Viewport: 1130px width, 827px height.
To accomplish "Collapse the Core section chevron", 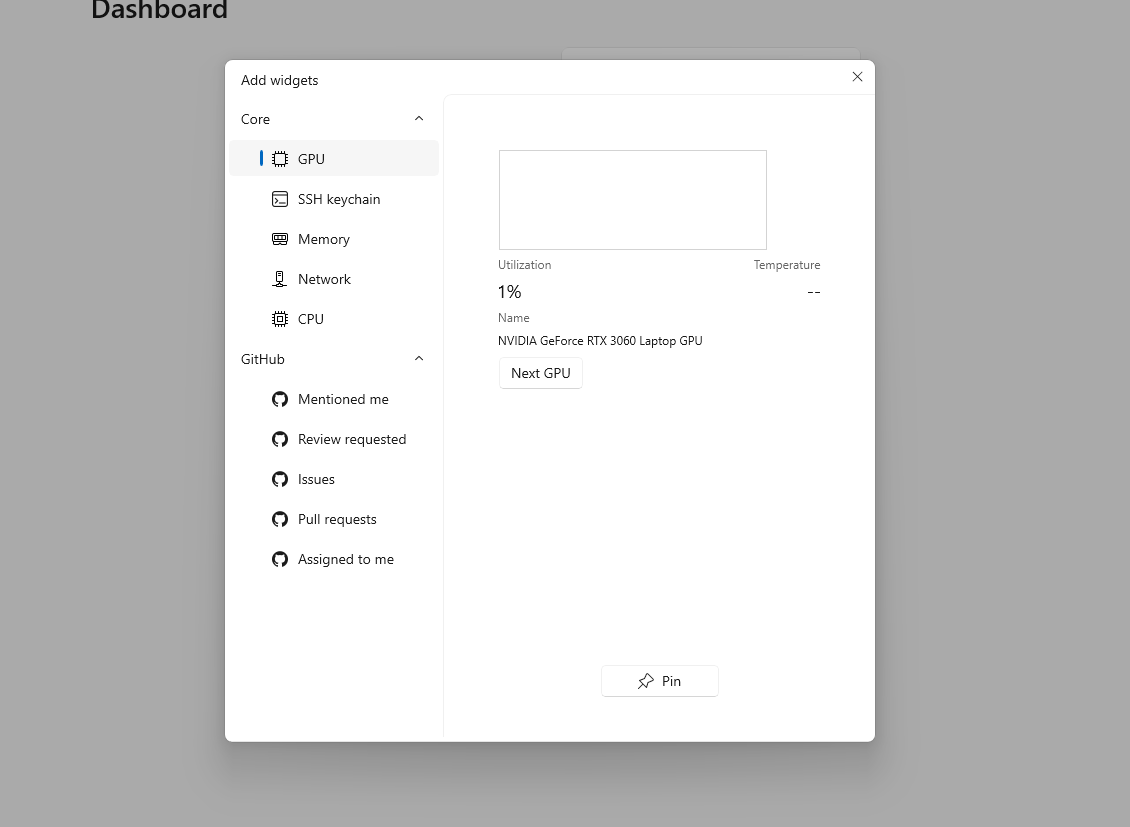I will (419, 119).
